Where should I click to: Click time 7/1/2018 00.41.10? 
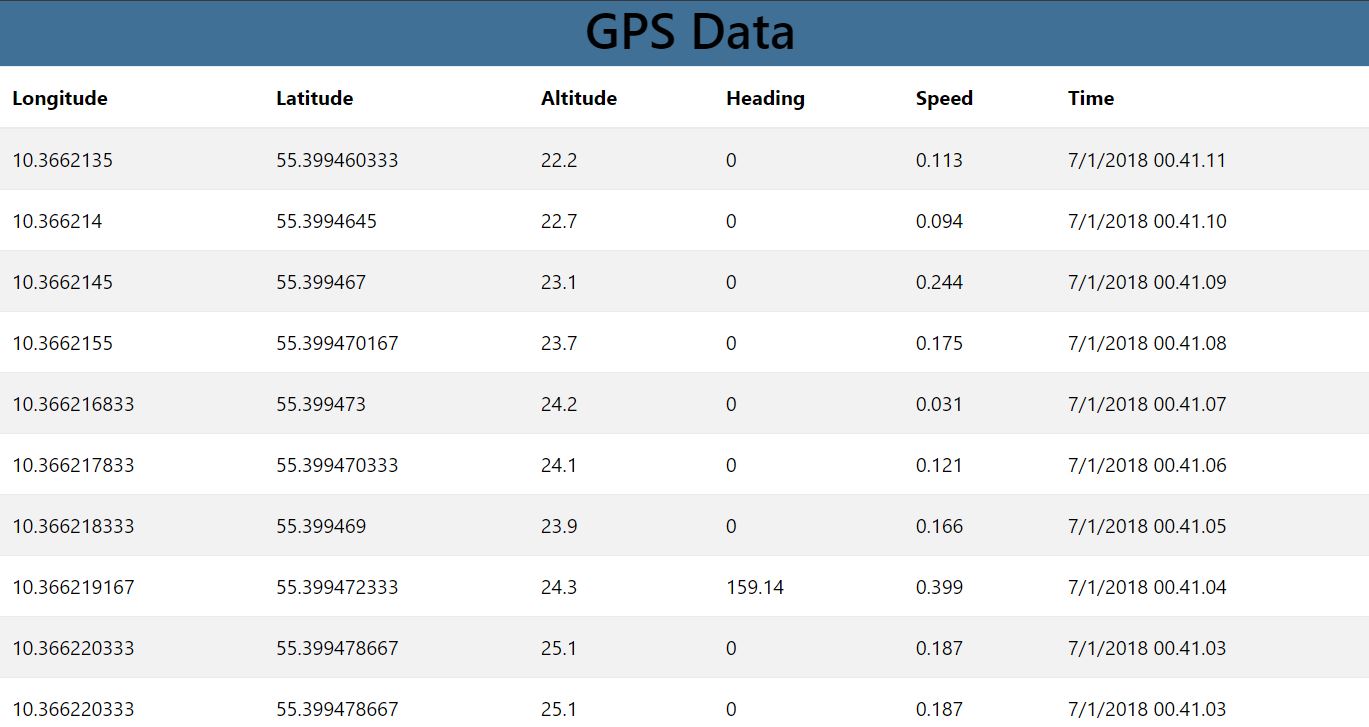pos(1147,221)
